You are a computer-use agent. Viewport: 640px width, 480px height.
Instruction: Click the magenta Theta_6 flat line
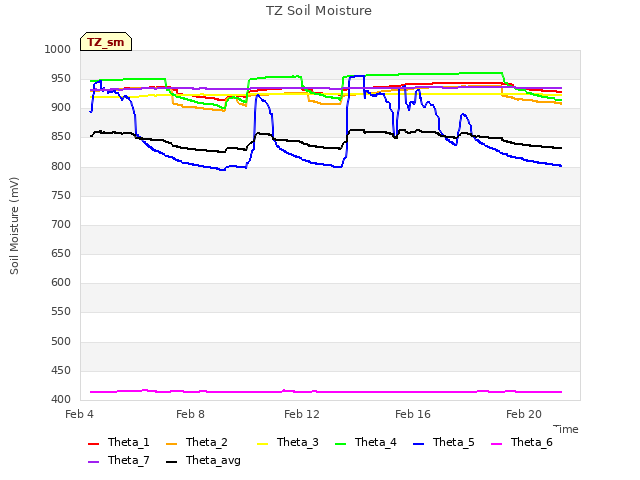point(326,392)
